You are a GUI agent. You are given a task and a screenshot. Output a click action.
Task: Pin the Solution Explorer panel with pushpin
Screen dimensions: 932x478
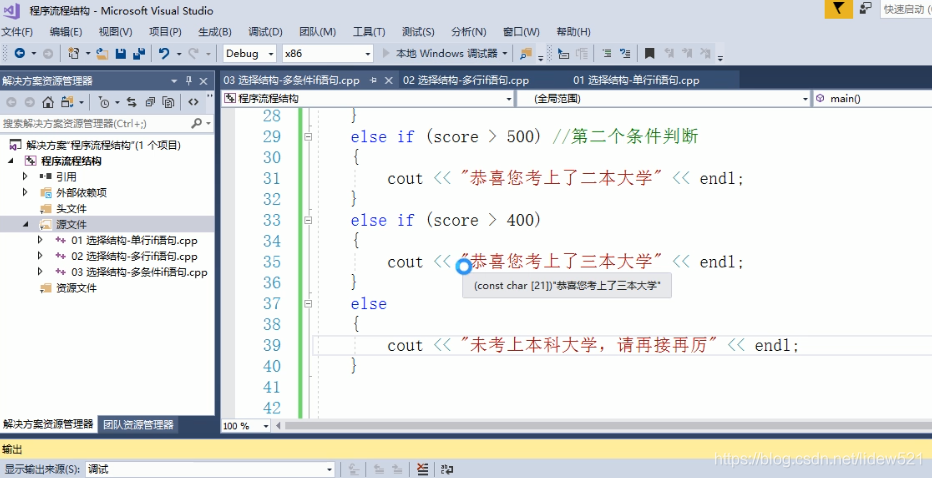[189, 81]
